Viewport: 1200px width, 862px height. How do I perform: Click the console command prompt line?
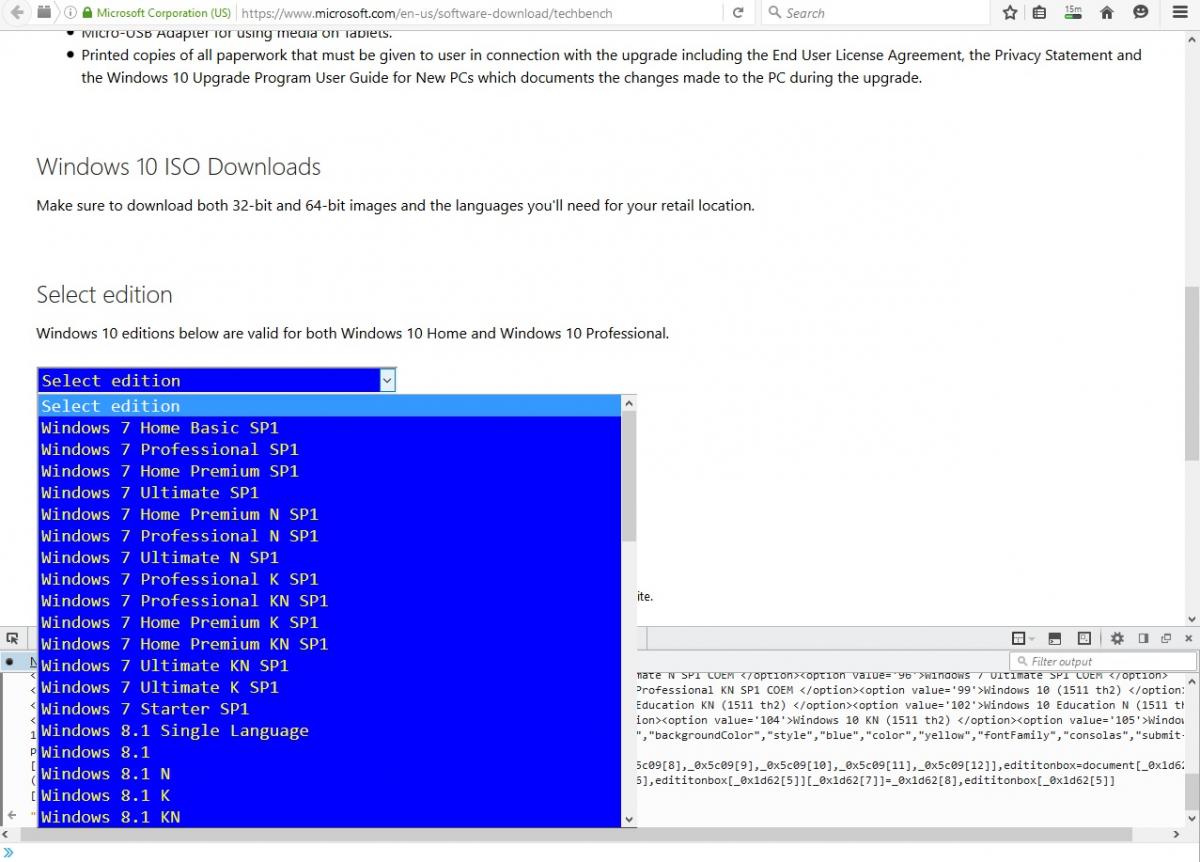coord(600,852)
